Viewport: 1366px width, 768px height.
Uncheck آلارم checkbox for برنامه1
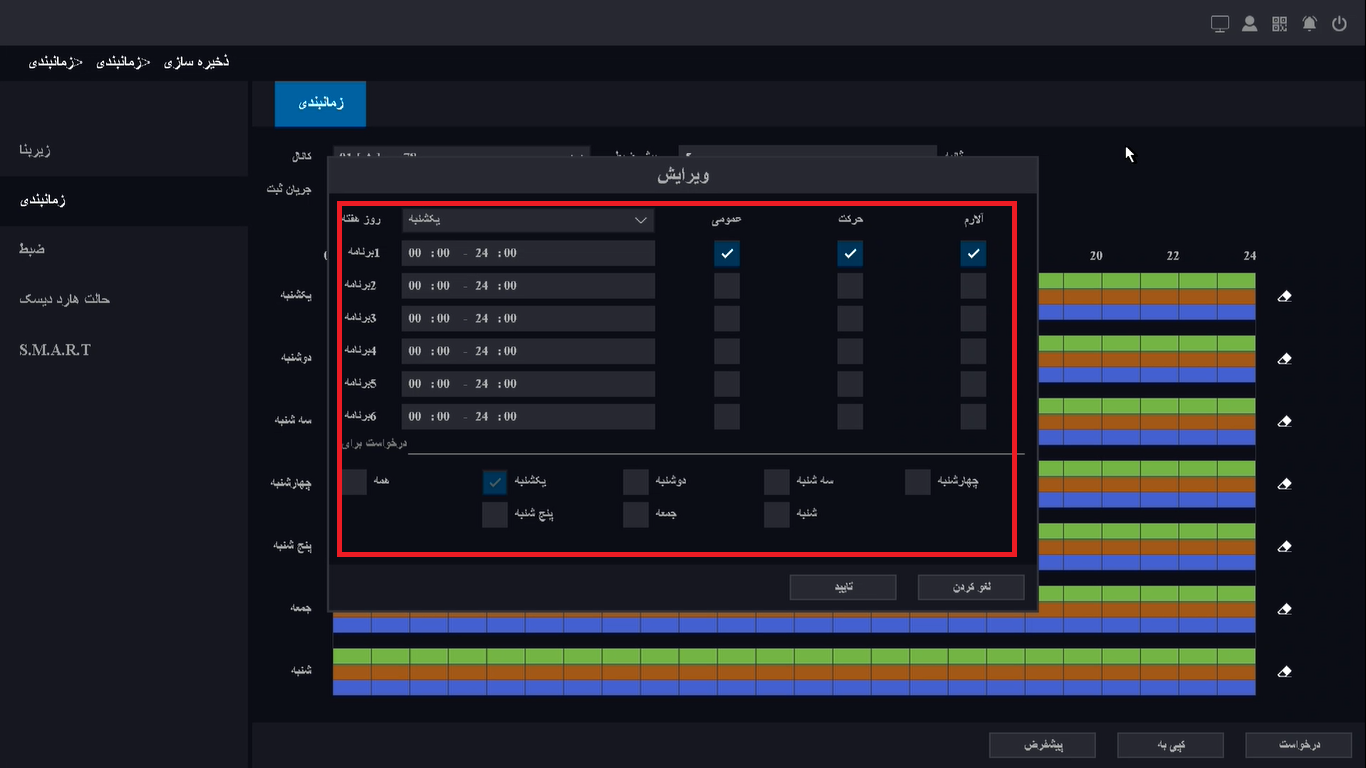[x=973, y=254]
